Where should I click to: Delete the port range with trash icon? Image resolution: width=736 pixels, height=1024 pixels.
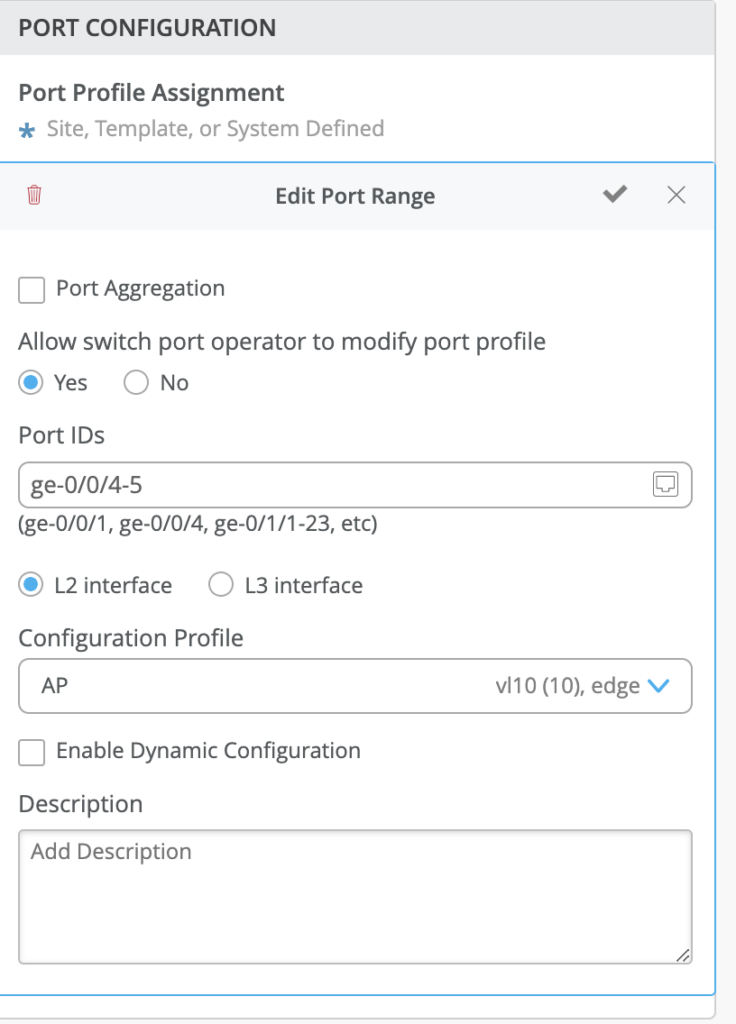click(34, 195)
